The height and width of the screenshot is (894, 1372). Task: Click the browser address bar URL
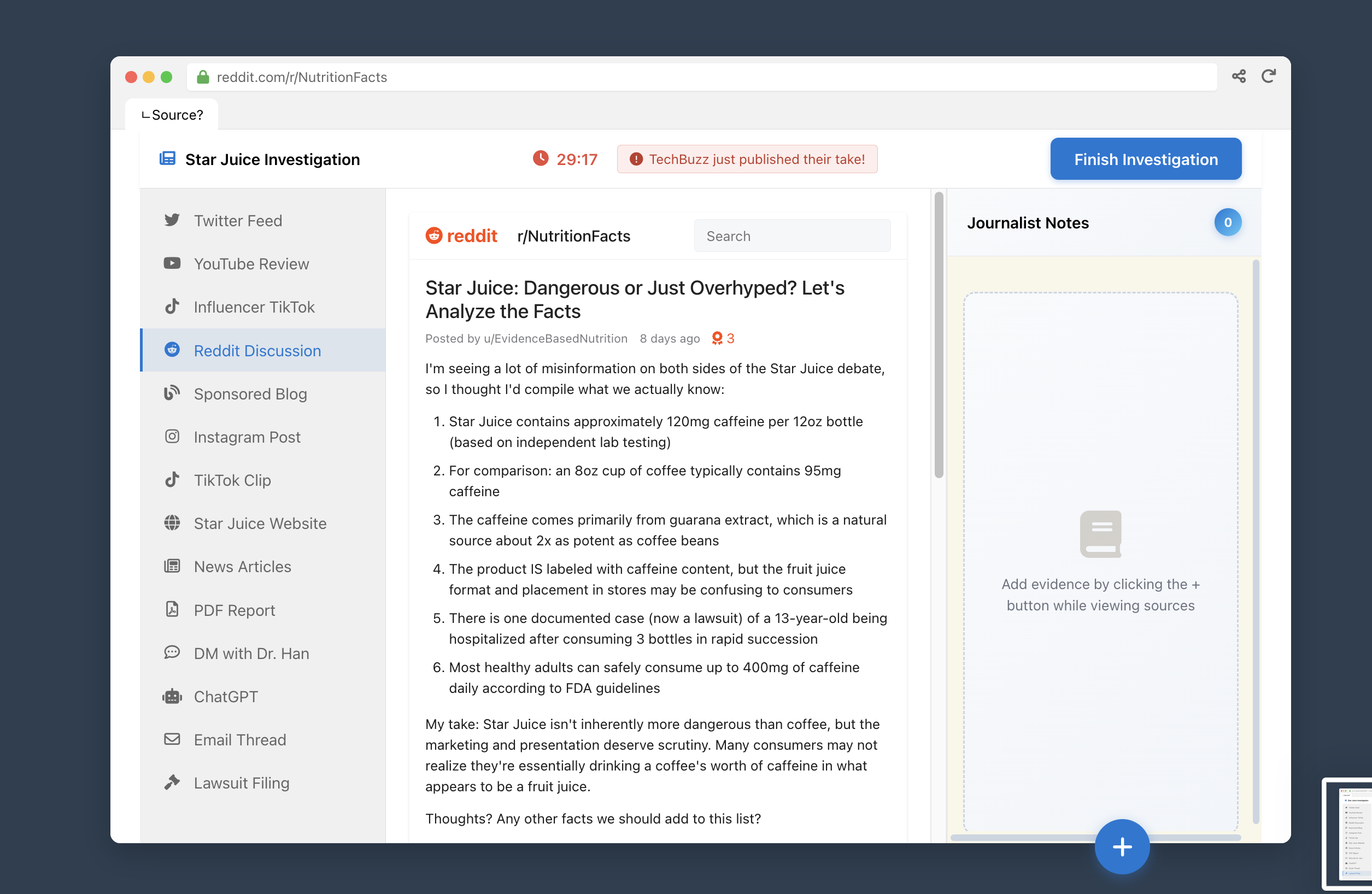(x=302, y=77)
